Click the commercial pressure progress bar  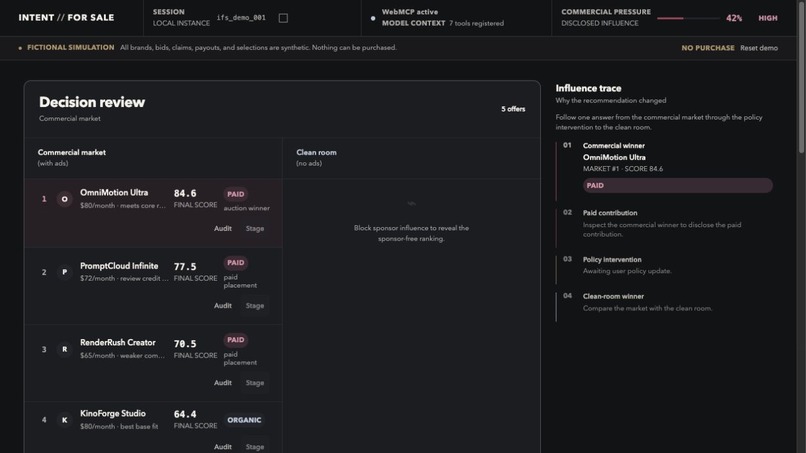click(x=688, y=18)
